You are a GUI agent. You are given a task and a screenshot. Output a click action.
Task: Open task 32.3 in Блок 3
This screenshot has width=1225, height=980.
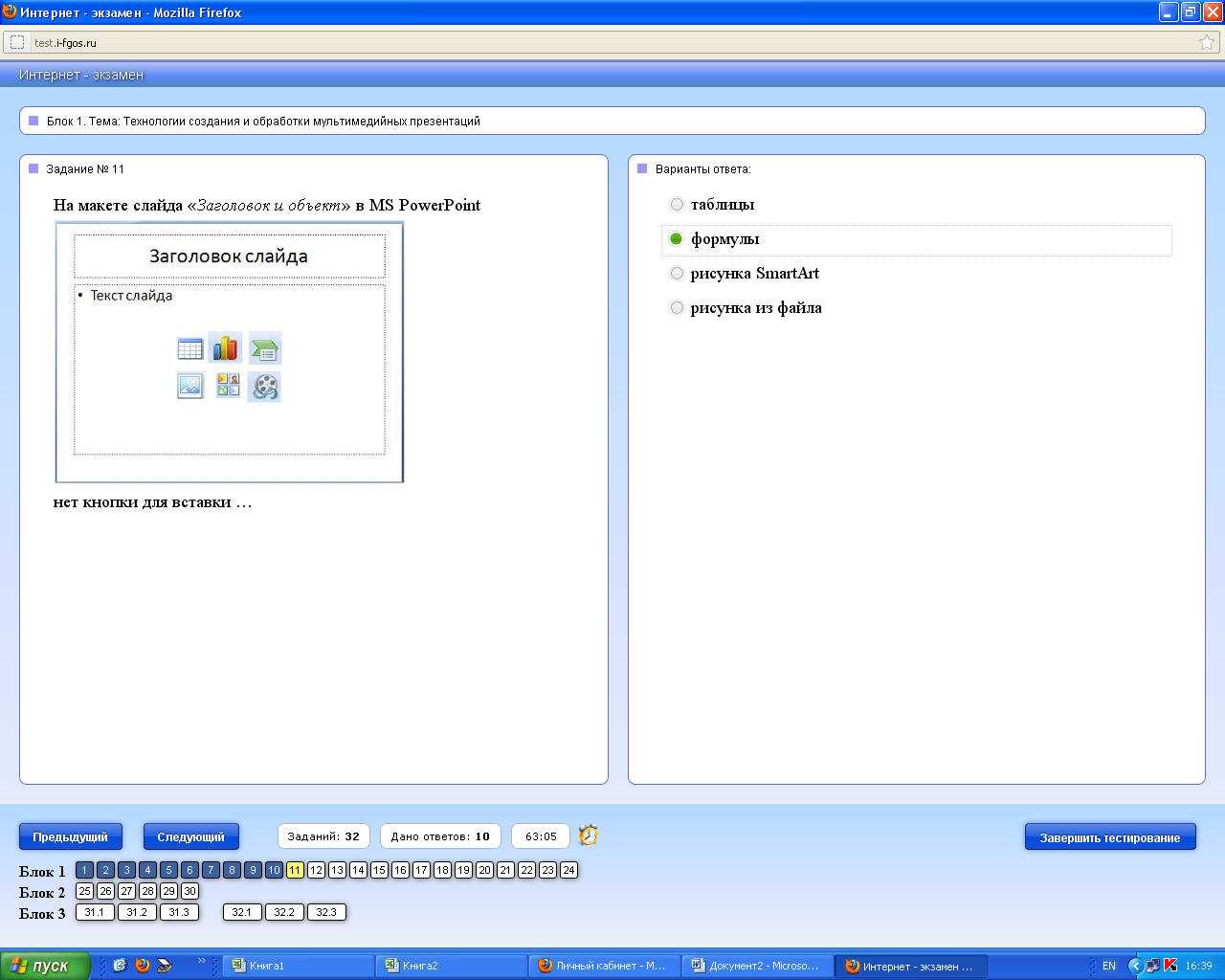coord(326,912)
